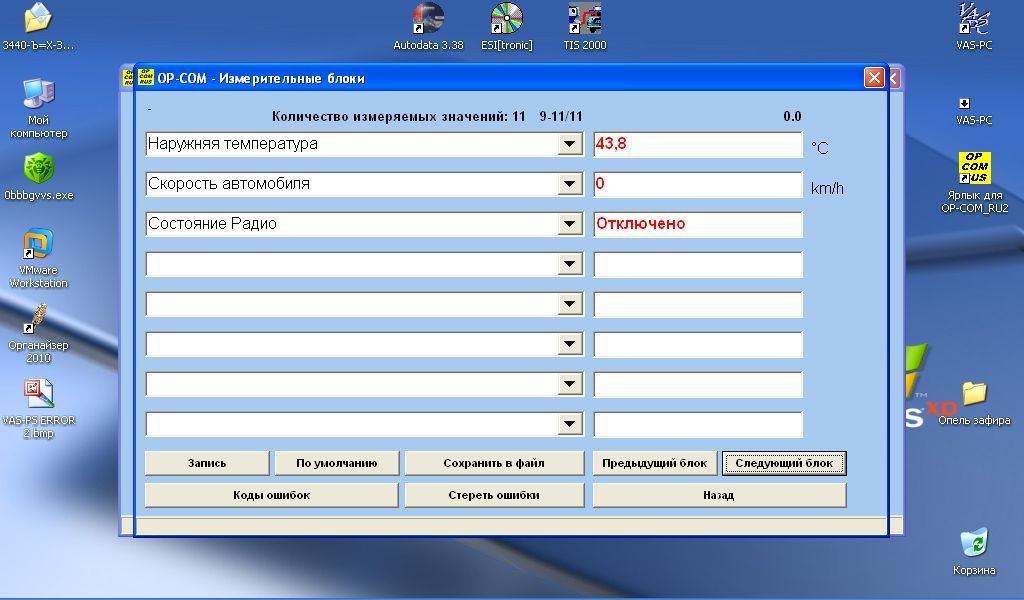Click the Отключено radio state value field
This screenshot has width=1024, height=600.
[697, 224]
